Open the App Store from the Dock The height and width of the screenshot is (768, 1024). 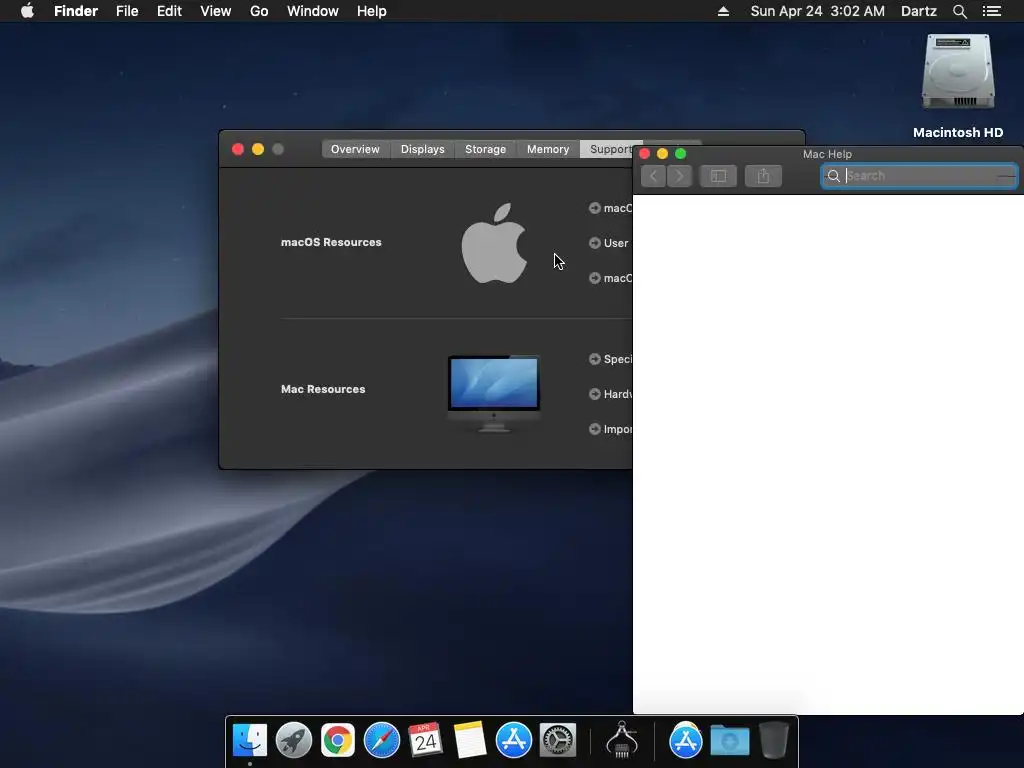(513, 741)
